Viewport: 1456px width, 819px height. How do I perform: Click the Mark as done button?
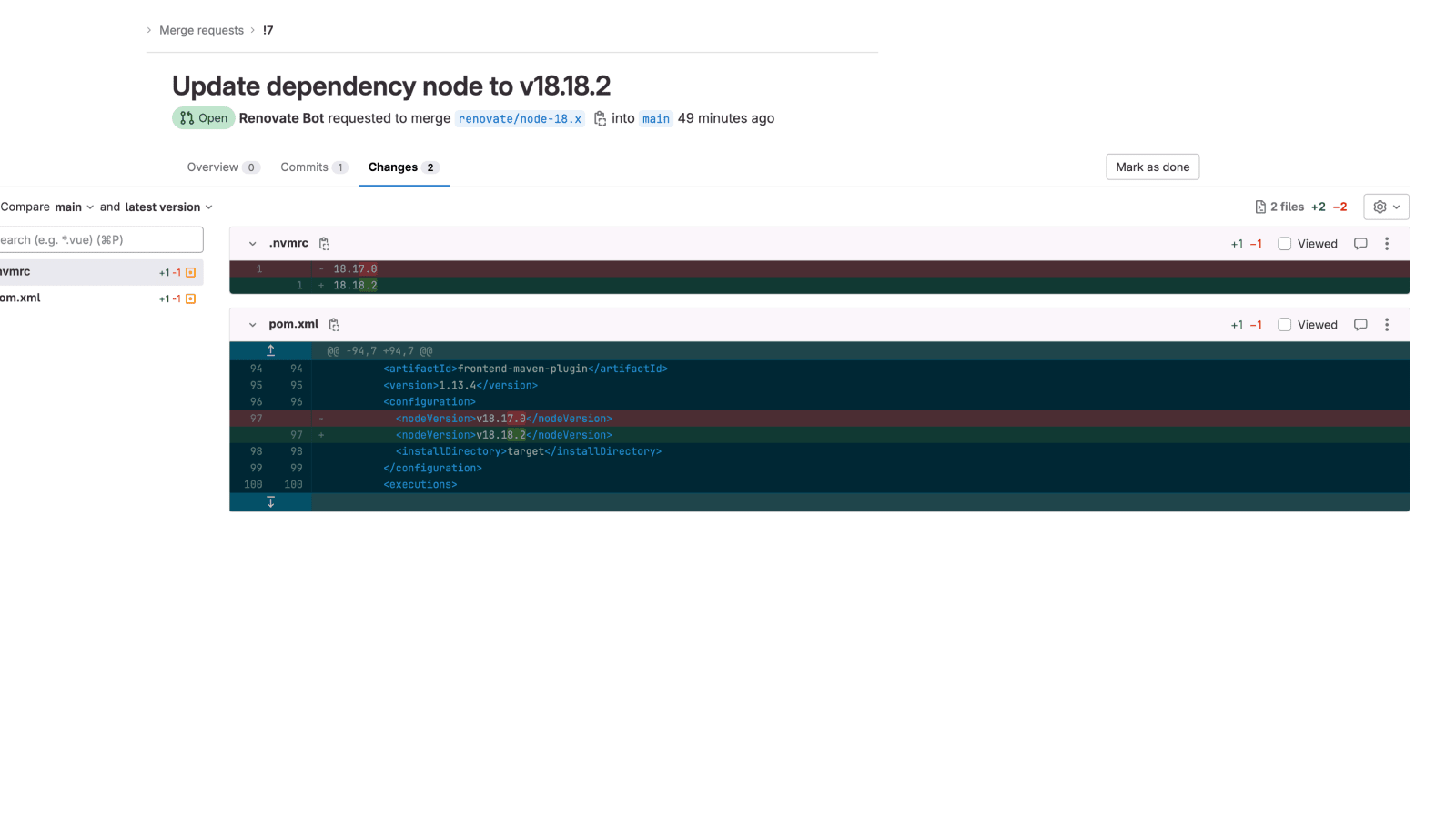[x=1152, y=167]
